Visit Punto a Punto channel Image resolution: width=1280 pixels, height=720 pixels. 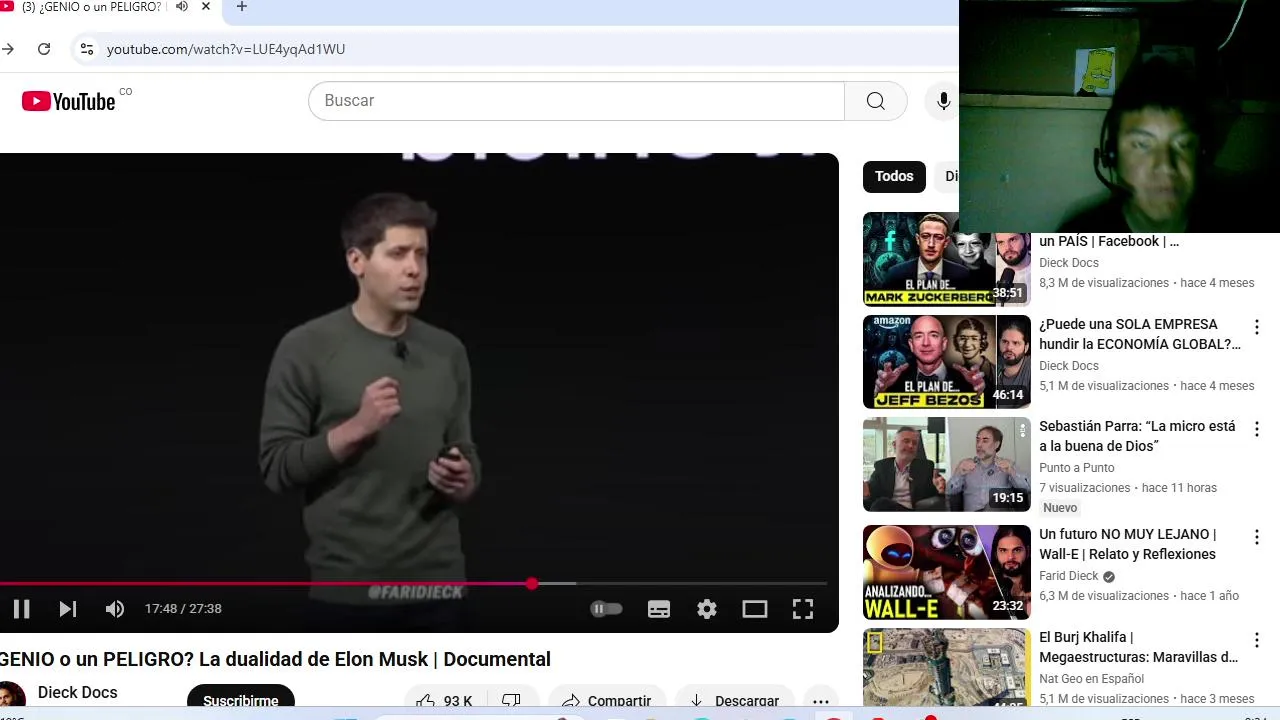(x=1076, y=468)
